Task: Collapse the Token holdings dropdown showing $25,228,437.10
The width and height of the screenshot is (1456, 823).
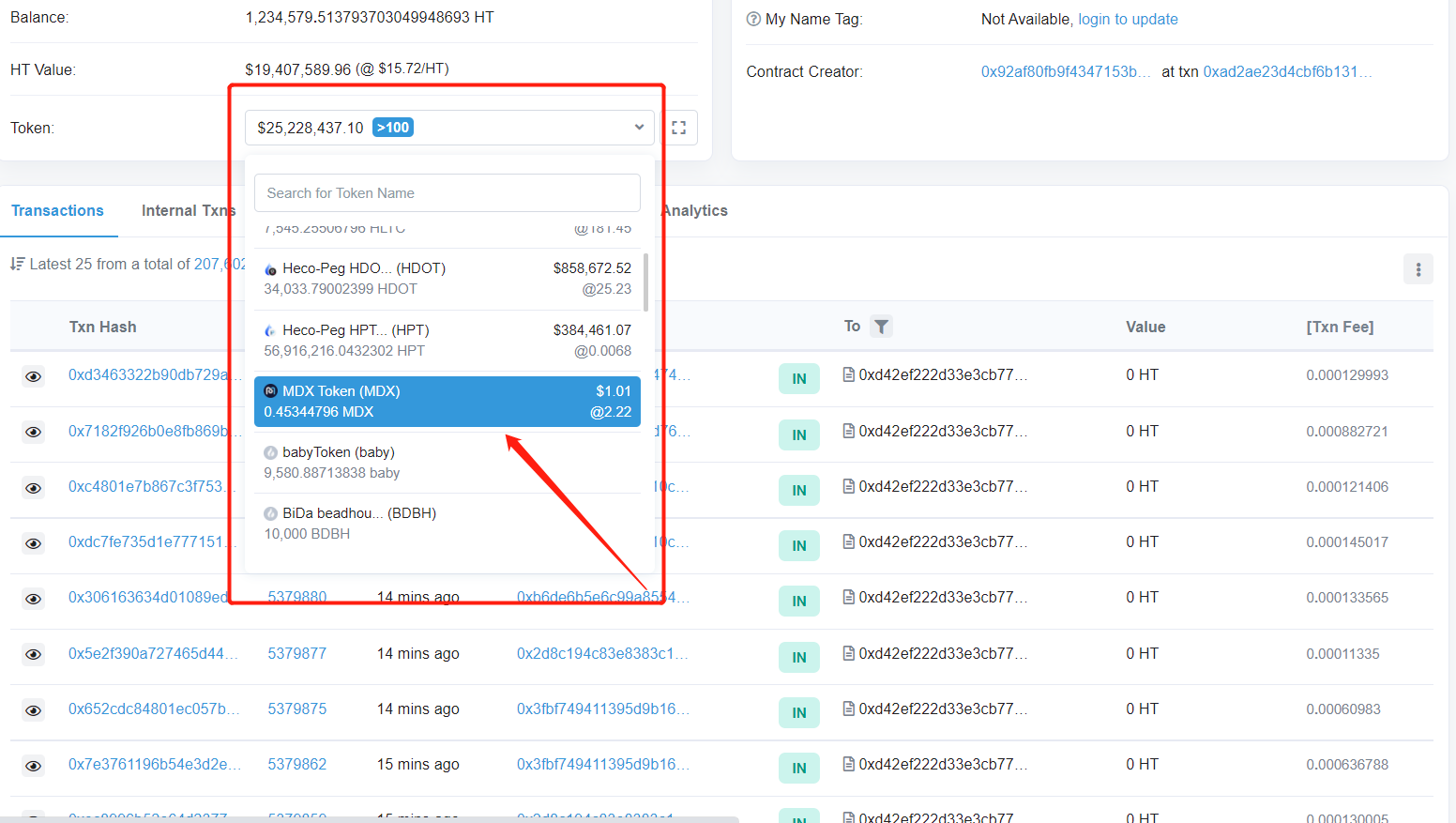Action: (x=449, y=128)
